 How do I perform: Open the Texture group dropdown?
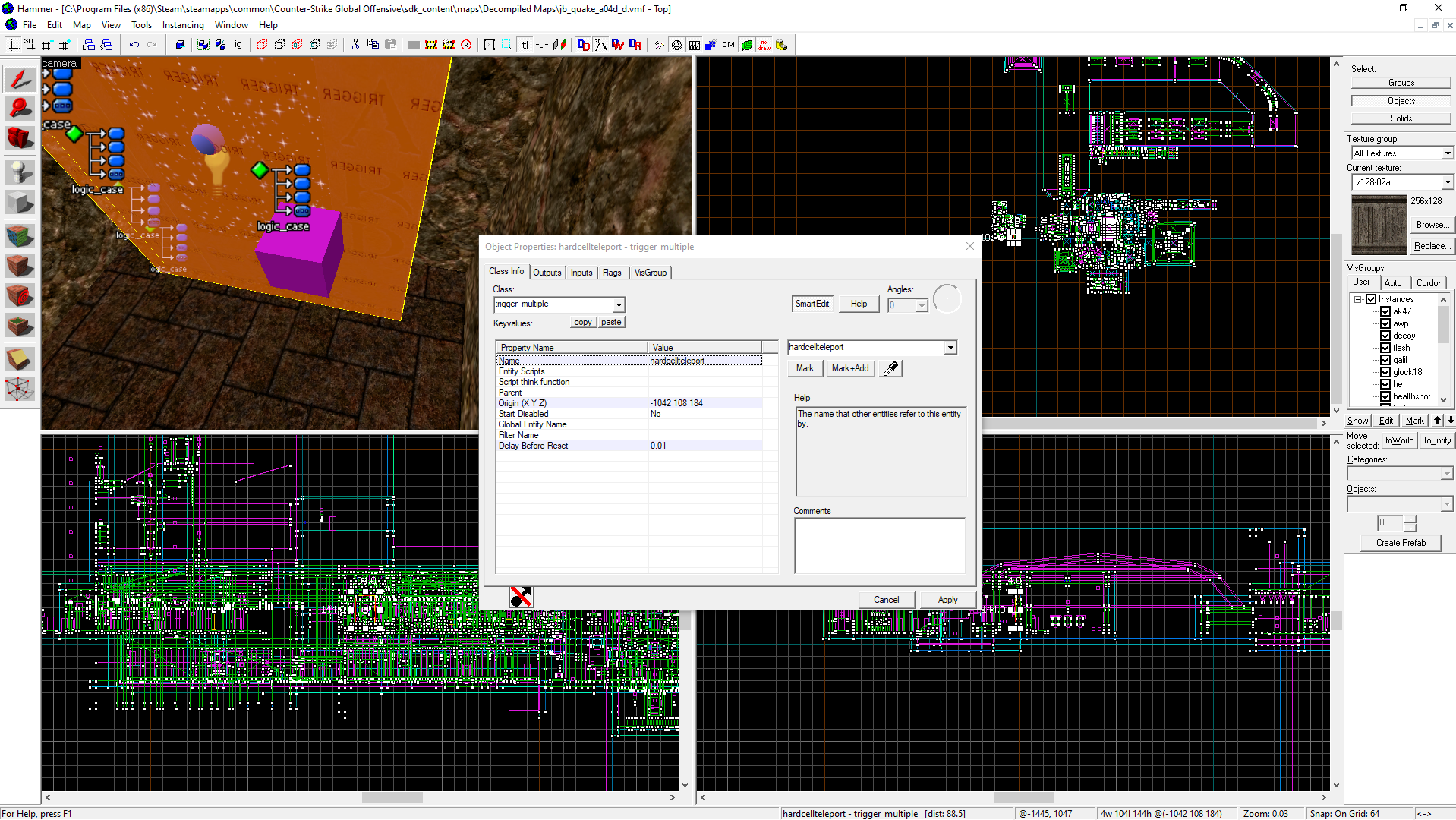(x=1448, y=153)
